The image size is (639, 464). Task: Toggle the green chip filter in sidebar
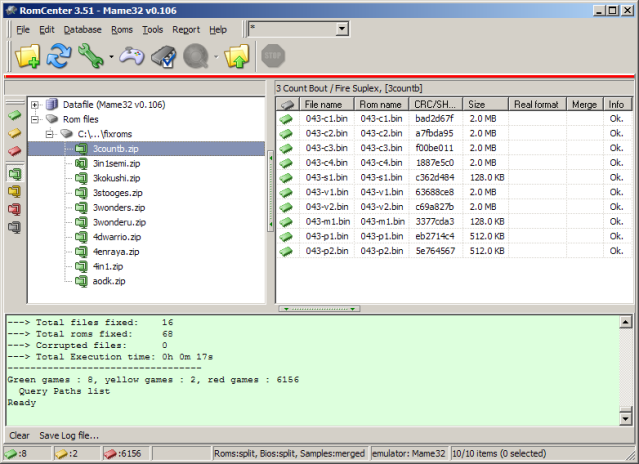pyautogui.click(x=14, y=115)
